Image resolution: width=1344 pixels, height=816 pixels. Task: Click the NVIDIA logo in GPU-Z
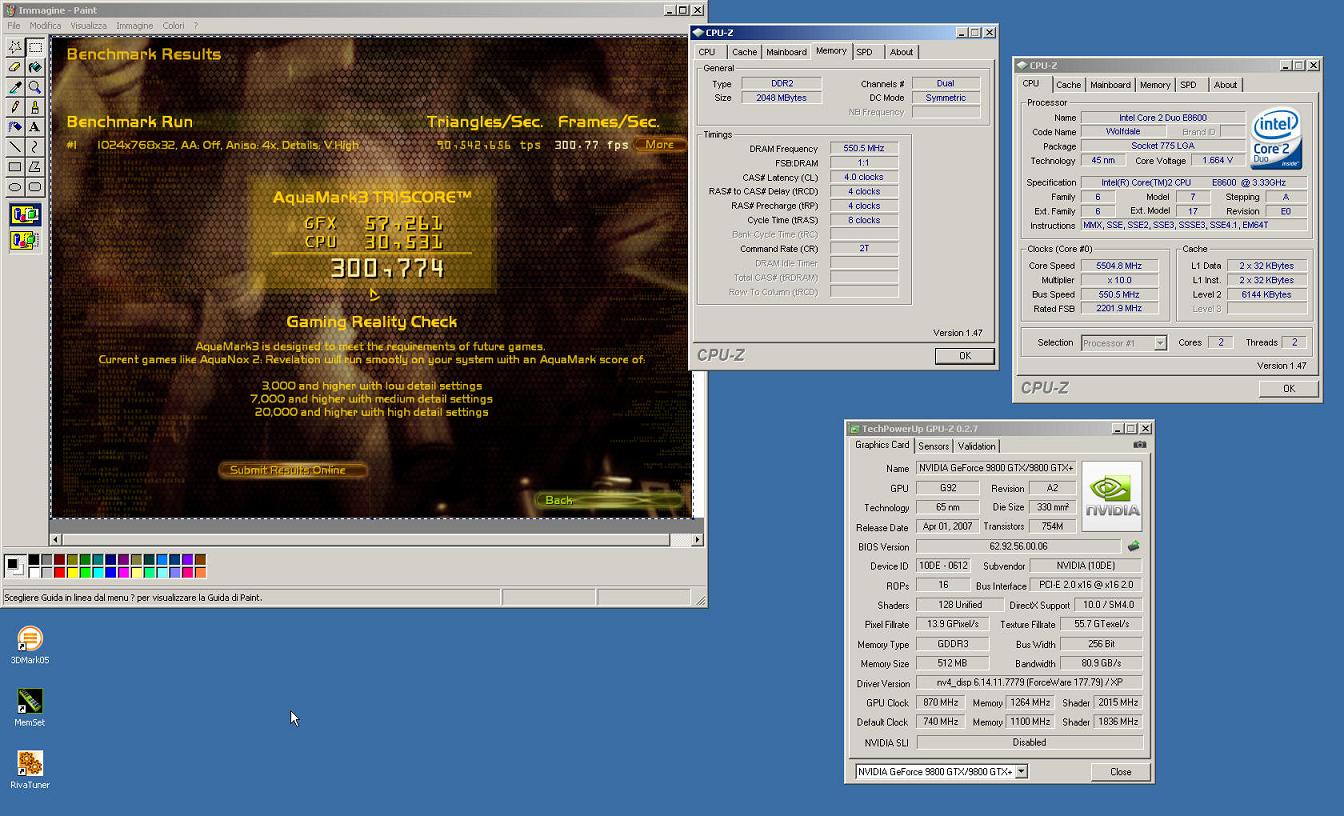pyautogui.click(x=1111, y=495)
